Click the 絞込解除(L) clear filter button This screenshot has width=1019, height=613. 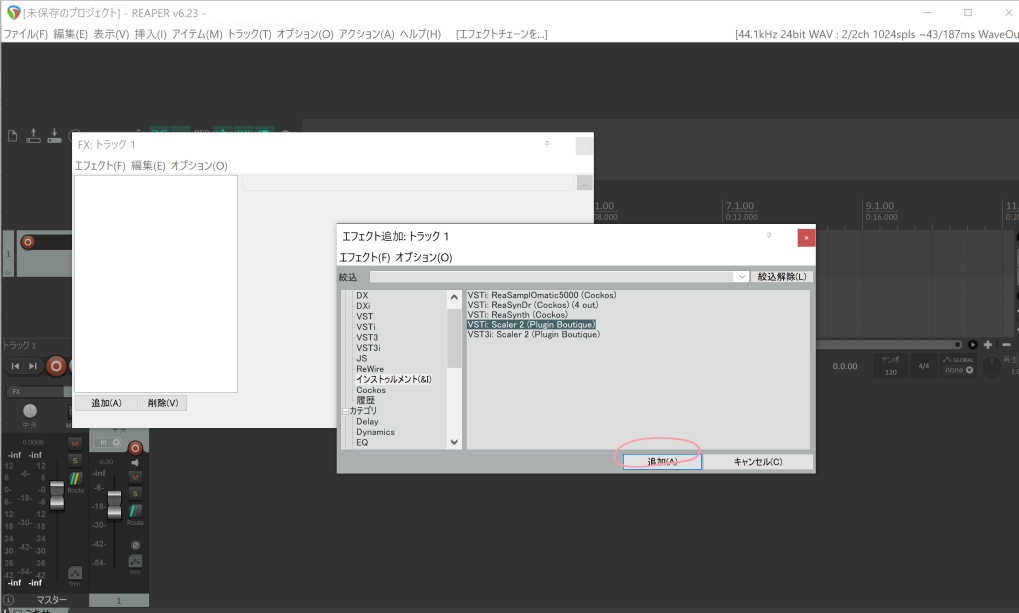[x=782, y=277]
